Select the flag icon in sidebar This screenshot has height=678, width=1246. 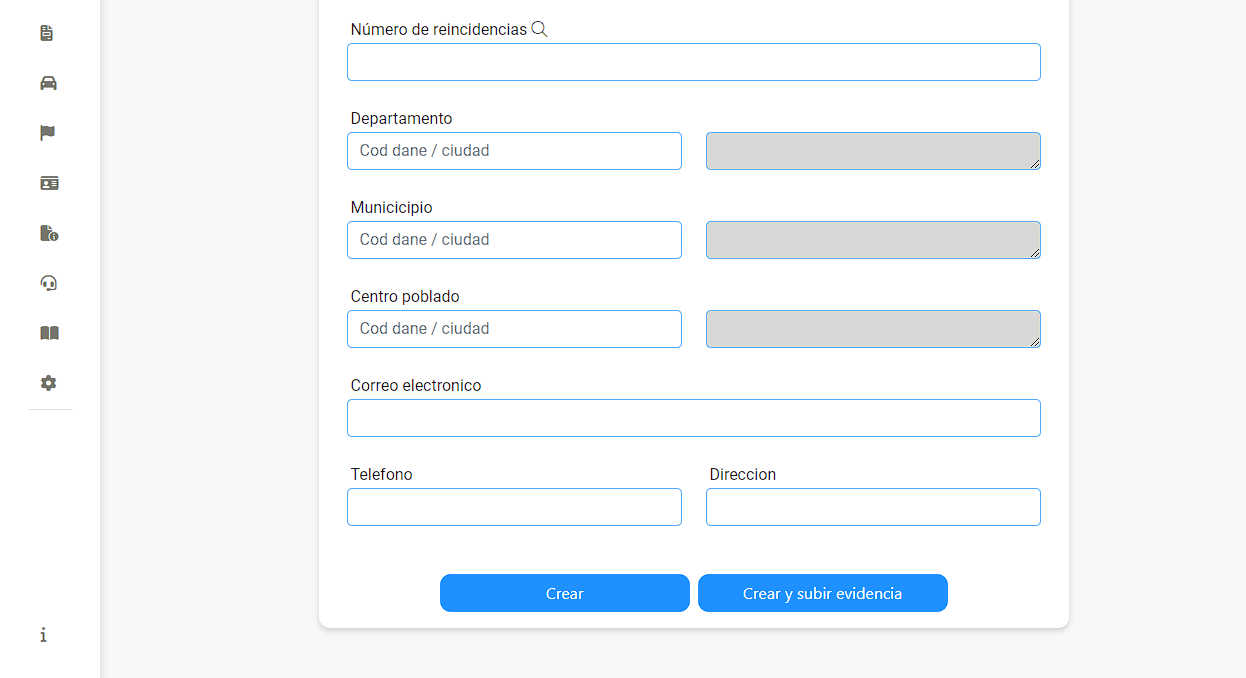click(x=48, y=133)
